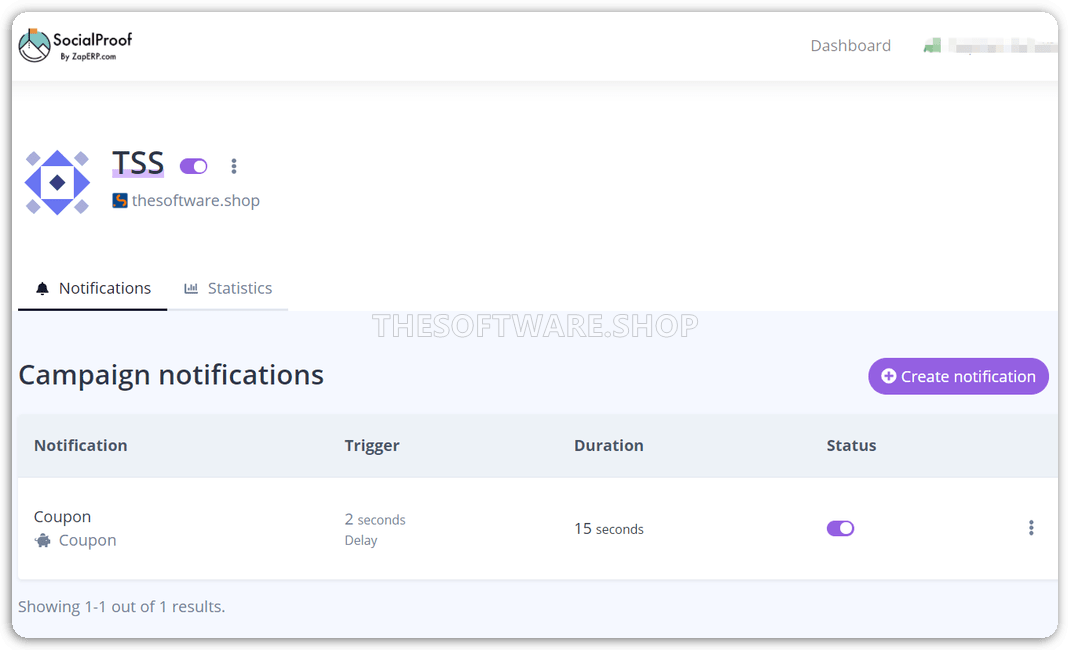The width and height of the screenshot is (1070, 650).
Task: Click the bell icon on Notifications tab
Action: click(42, 289)
